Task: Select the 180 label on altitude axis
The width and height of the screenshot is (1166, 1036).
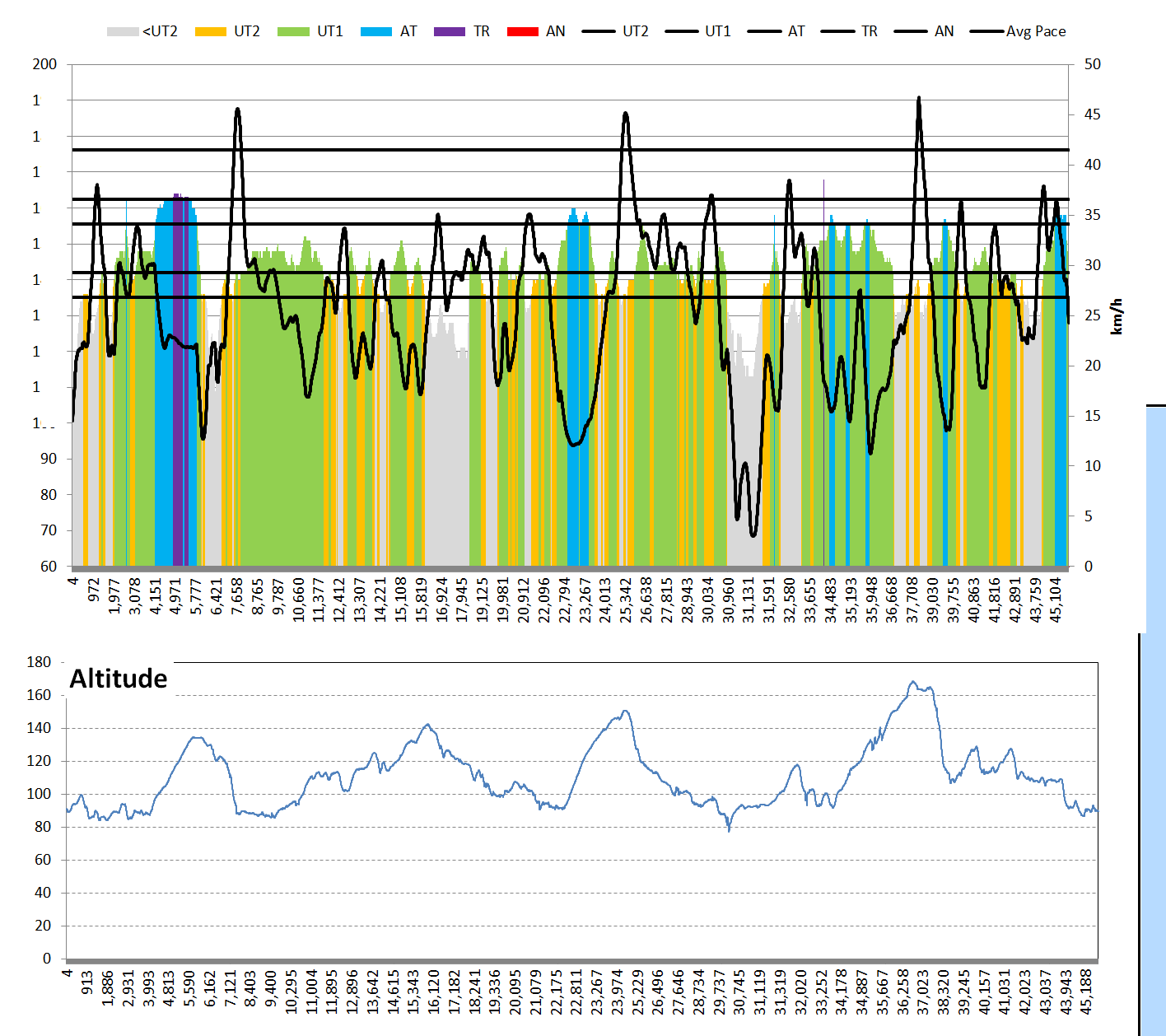Action: point(39,662)
